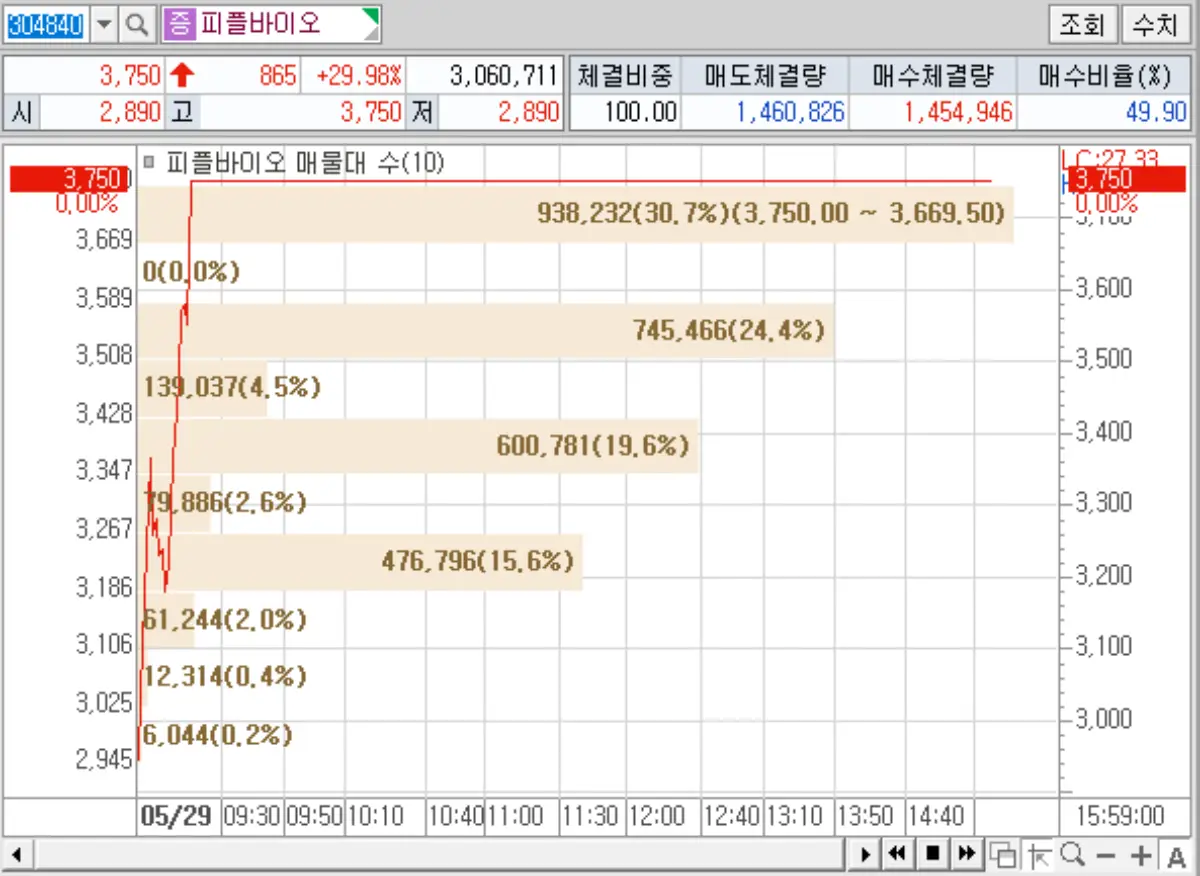Toggle the crosshair cursor mode tool
Viewport: 1200px width, 876px height.
[1038, 854]
